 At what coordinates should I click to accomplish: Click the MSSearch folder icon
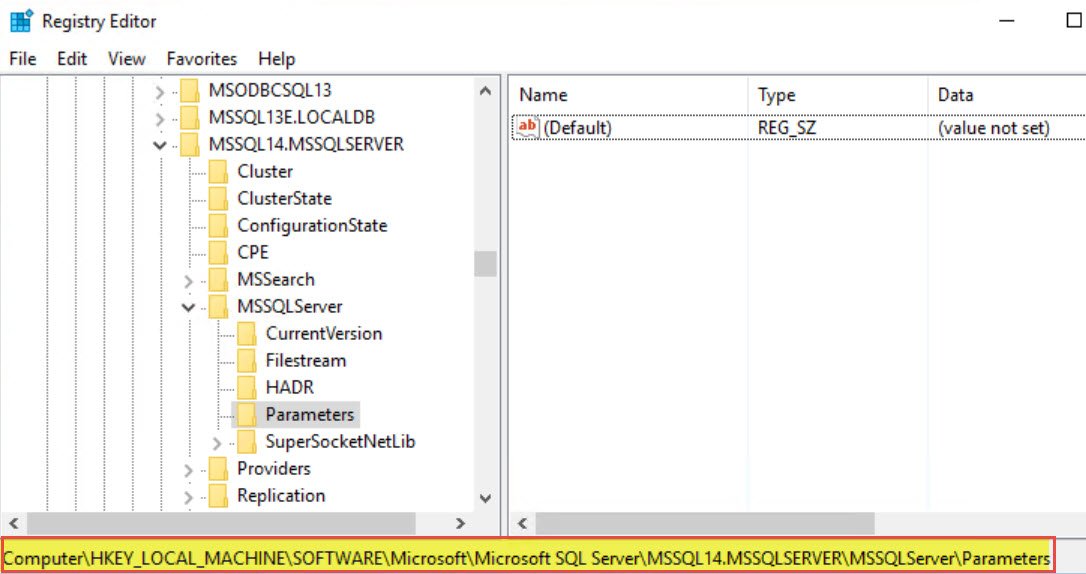218,279
